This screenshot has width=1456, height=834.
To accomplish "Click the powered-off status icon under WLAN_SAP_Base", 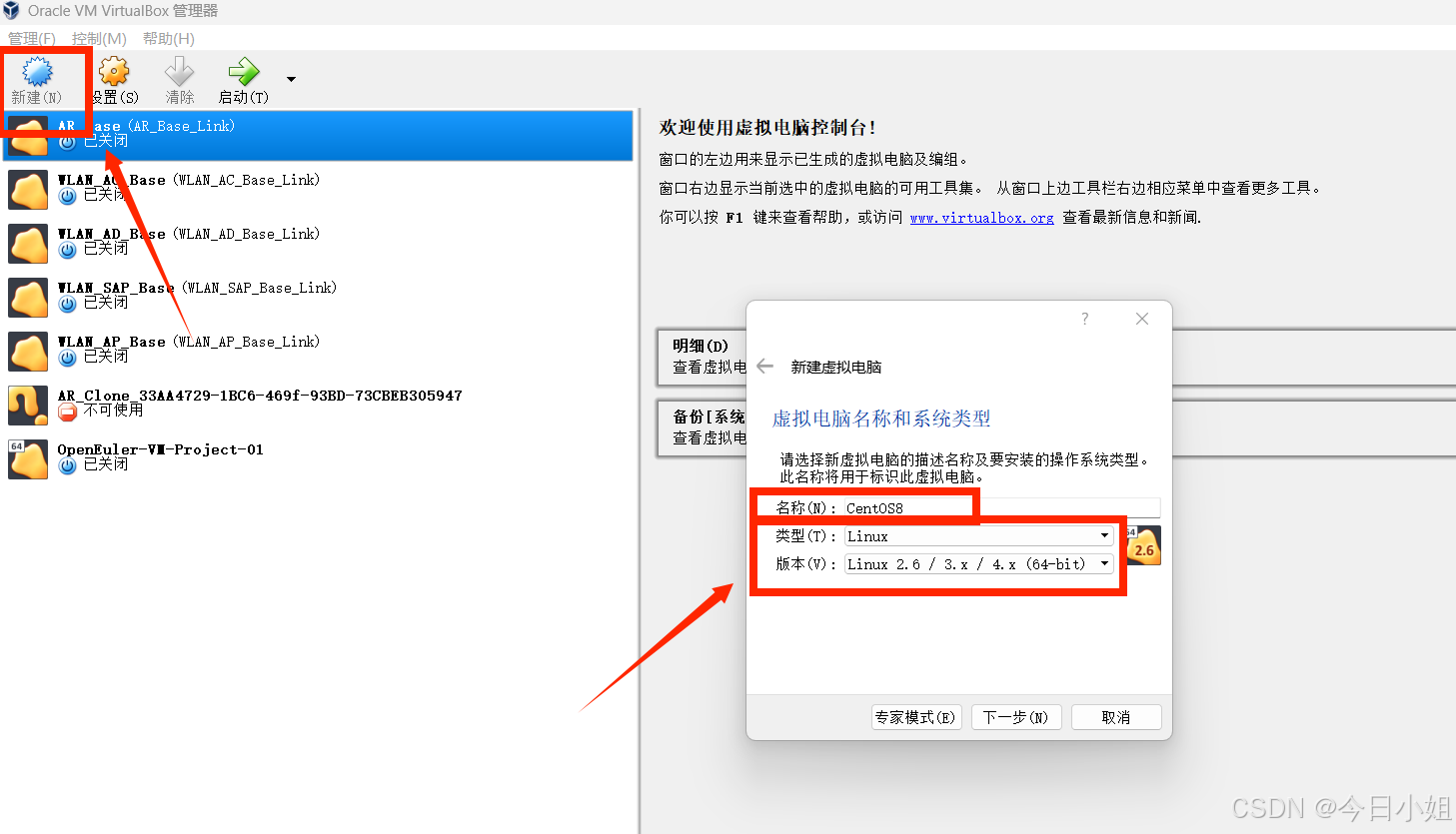I will [67, 304].
